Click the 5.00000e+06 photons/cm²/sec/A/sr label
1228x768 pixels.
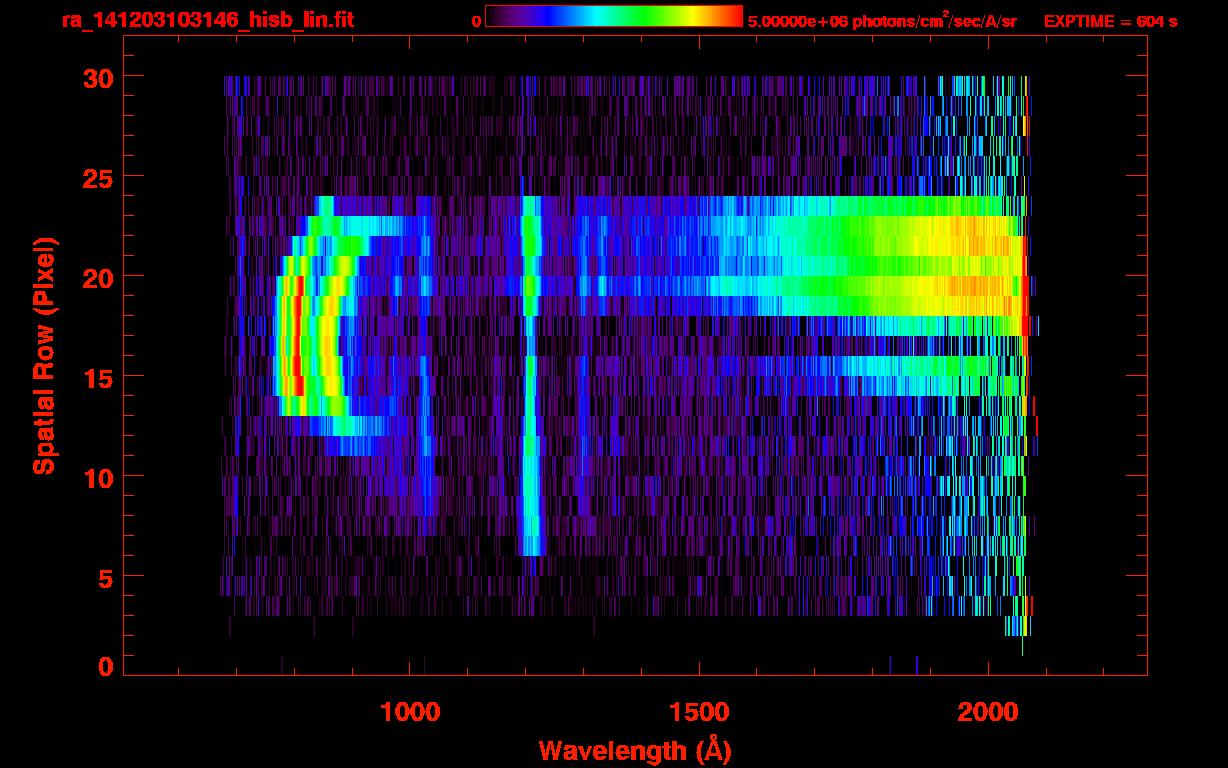click(x=882, y=20)
